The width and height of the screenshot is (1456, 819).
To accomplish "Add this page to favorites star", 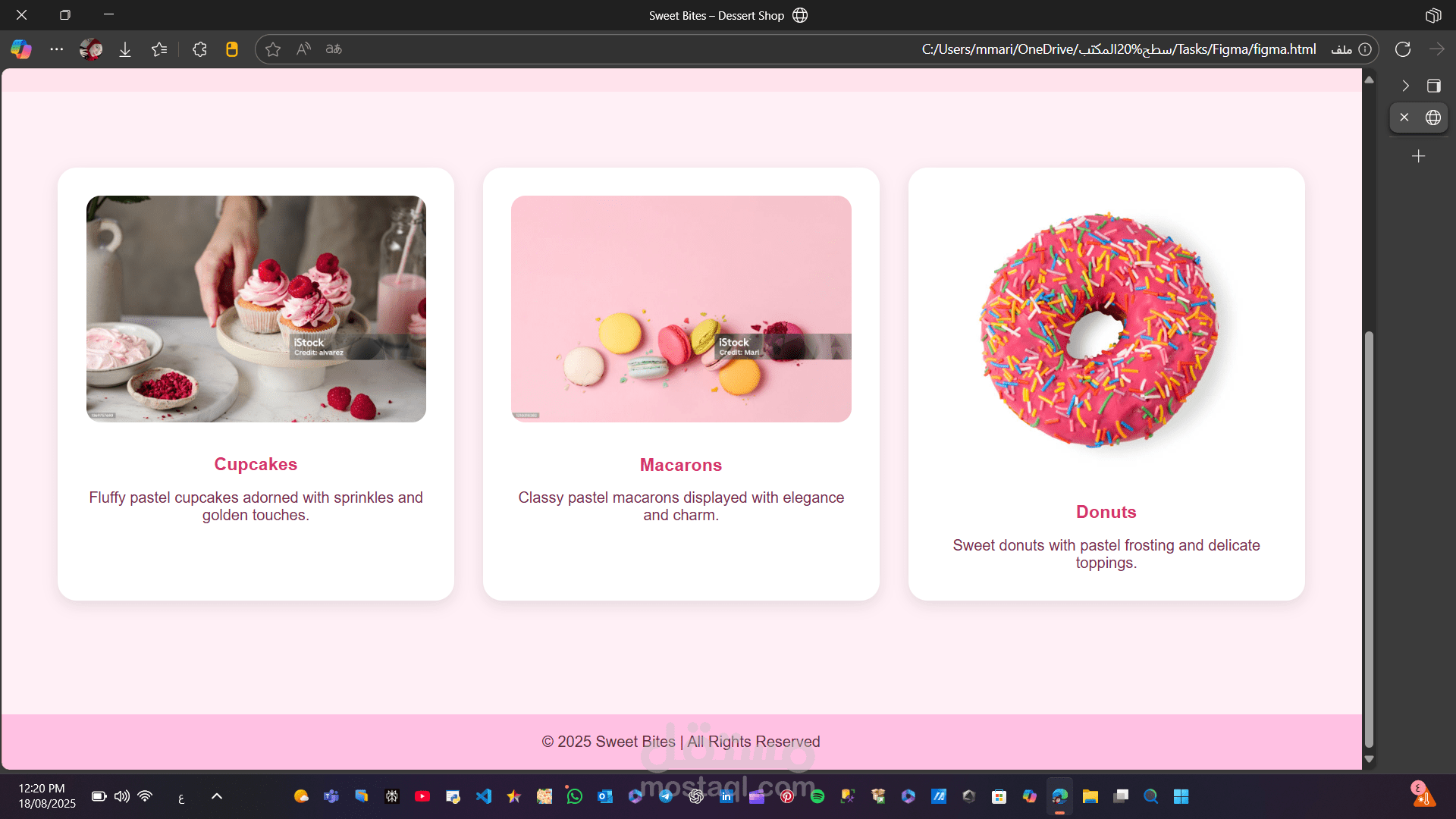I will click(x=273, y=49).
